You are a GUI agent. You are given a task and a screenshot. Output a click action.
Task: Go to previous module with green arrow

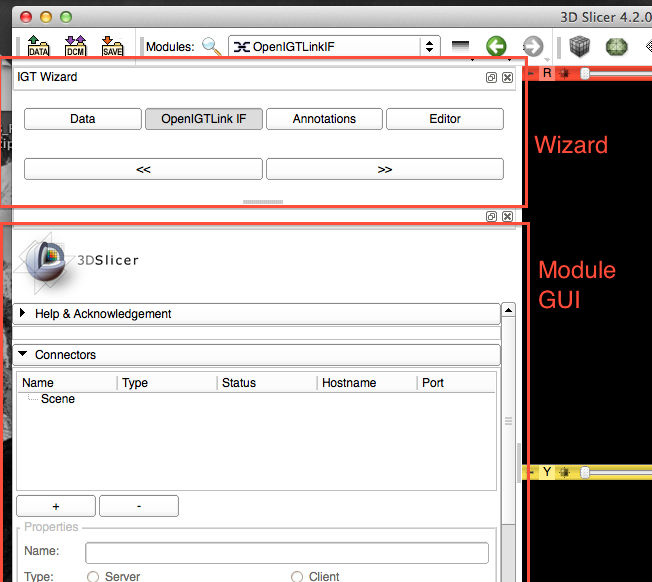tap(496, 46)
